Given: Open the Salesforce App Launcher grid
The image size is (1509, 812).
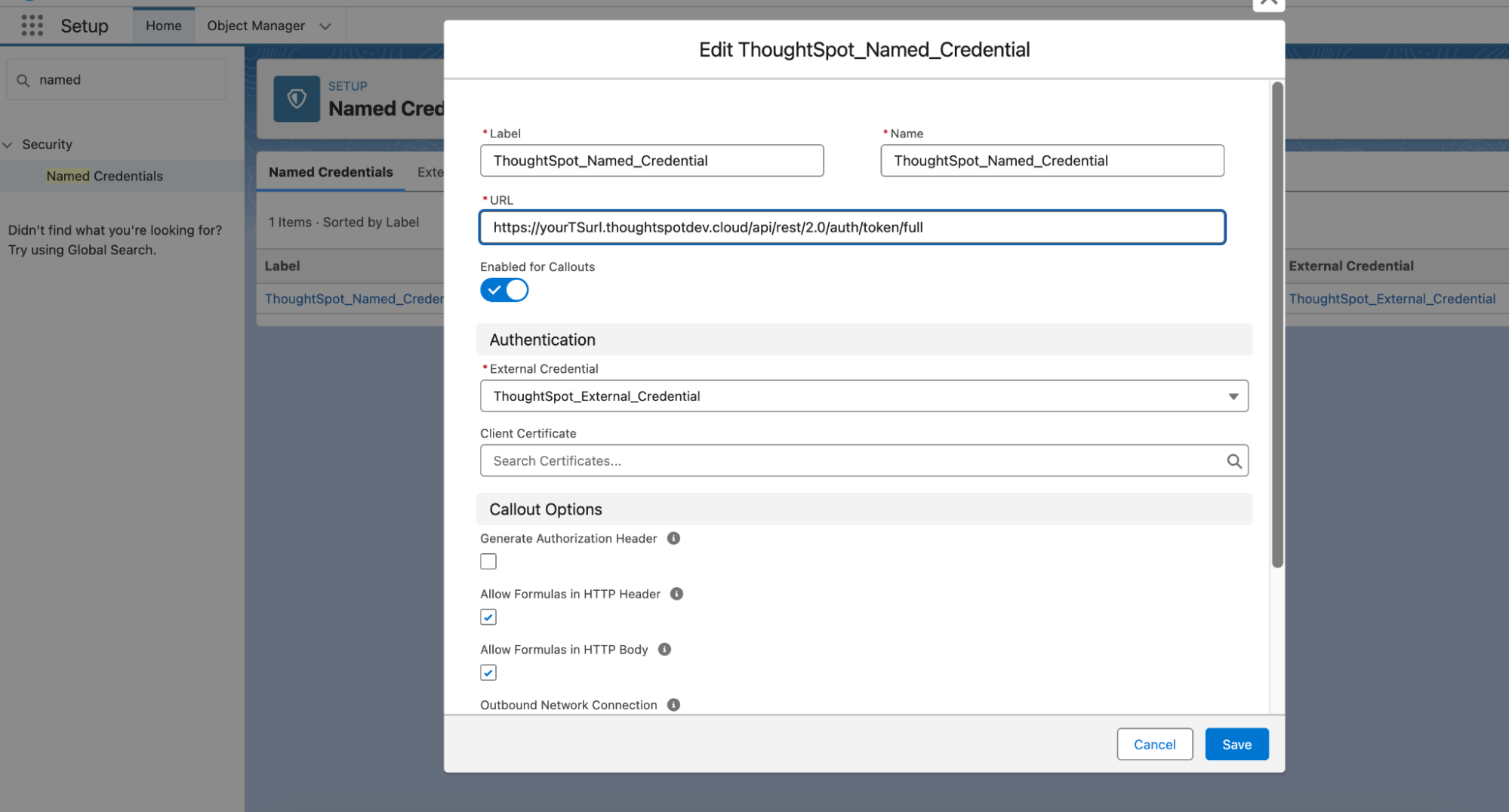Looking at the screenshot, I should pos(32,25).
